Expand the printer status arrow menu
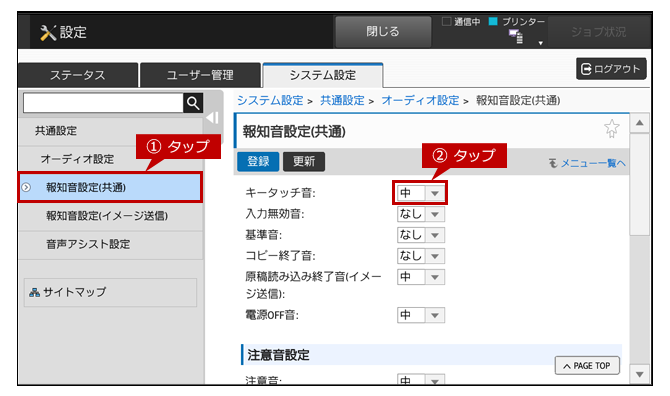670x396 pixels. tap(541, 43)
